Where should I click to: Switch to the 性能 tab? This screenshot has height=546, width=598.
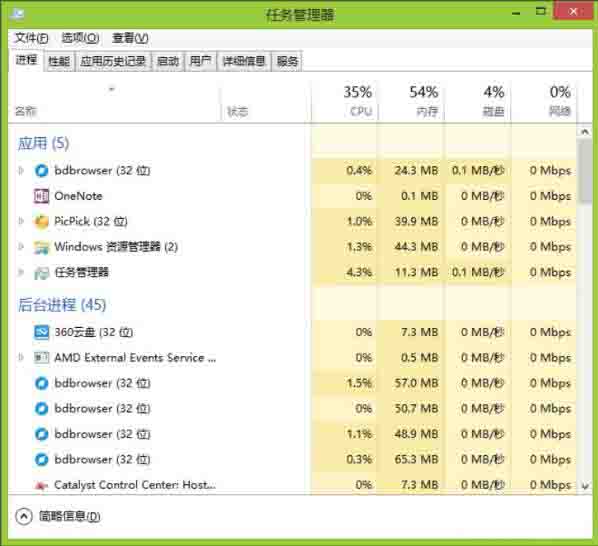point(59,61)
